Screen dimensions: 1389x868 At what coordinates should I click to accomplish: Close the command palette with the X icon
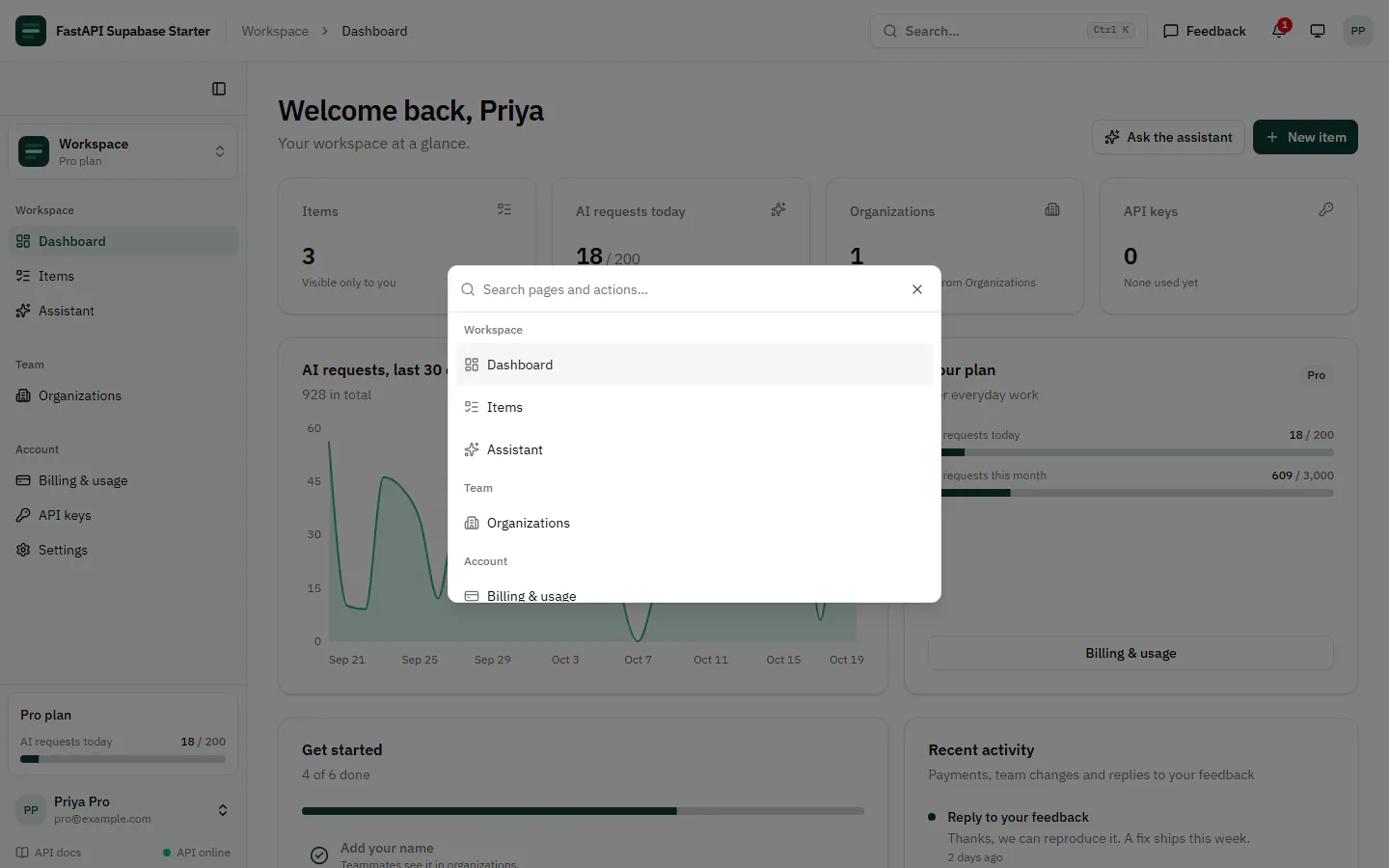click(x=916, y=289)
